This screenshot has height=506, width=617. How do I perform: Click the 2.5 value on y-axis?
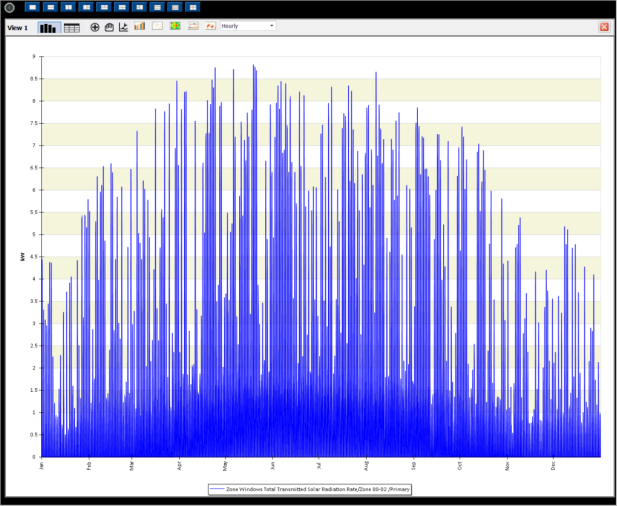pos(33,345)
